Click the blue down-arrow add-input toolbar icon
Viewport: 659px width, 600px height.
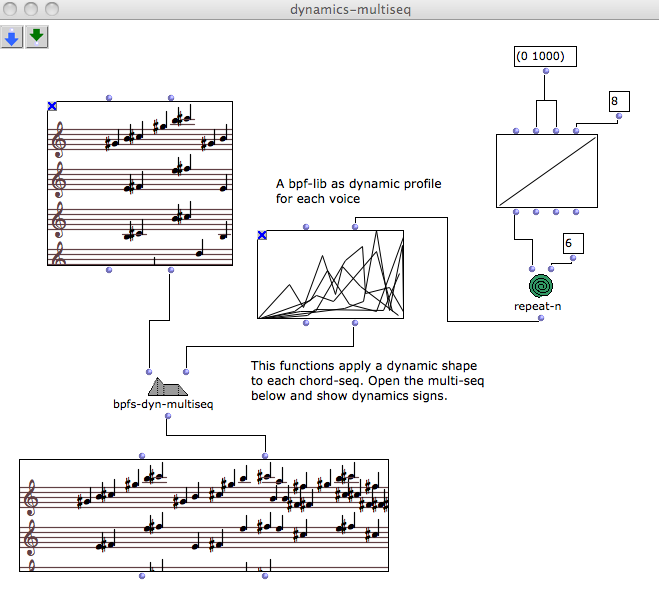tap(12, 37)
